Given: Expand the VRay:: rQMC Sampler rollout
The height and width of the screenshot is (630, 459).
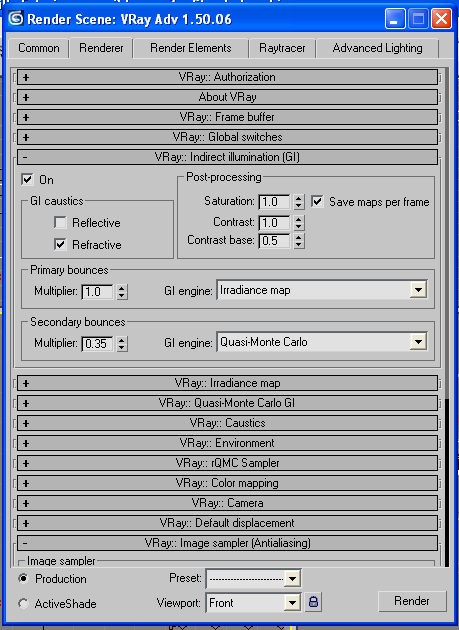Looking at the screenshot, I should (x=227, y=463).
